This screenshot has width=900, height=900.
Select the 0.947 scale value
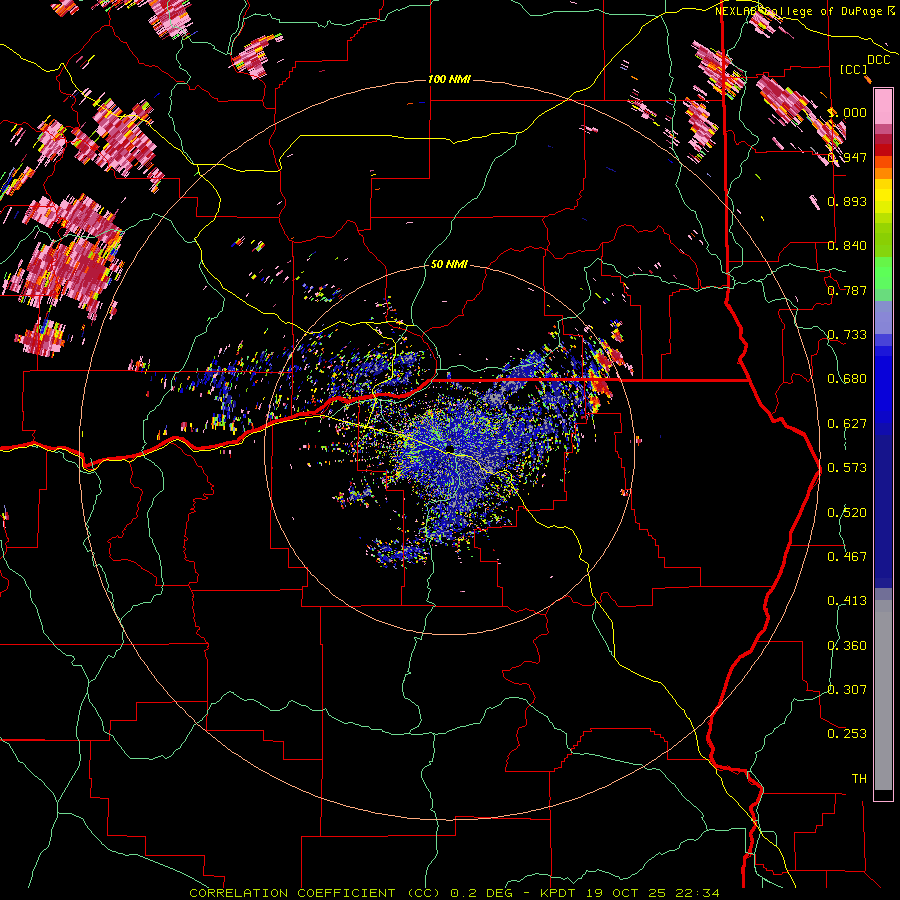(847, 157)
